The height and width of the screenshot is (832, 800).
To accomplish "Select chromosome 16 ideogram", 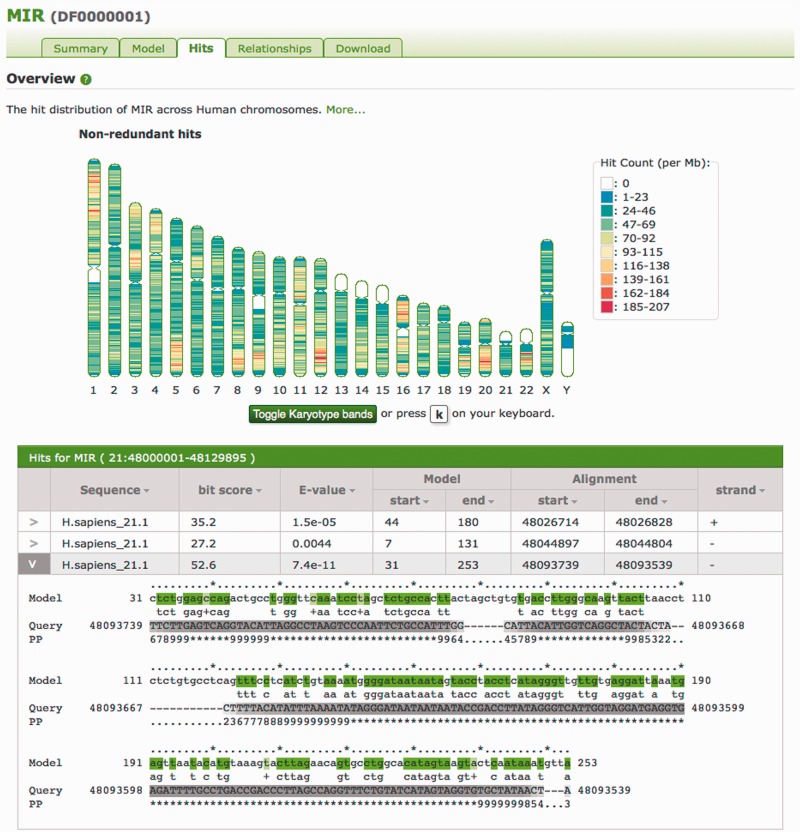I will [403, 336].
